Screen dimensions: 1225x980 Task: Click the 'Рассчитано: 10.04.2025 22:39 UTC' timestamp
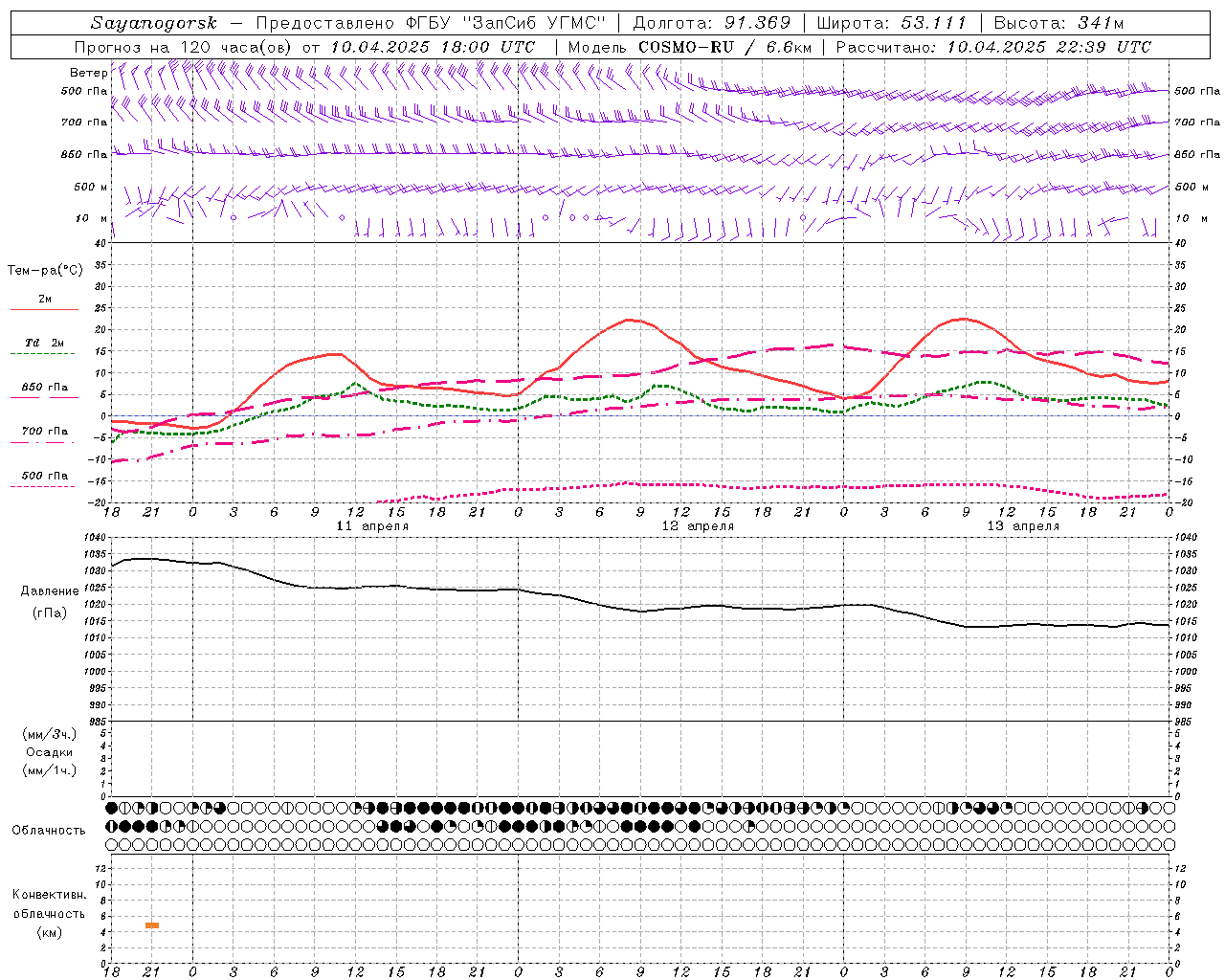(993, 47)
